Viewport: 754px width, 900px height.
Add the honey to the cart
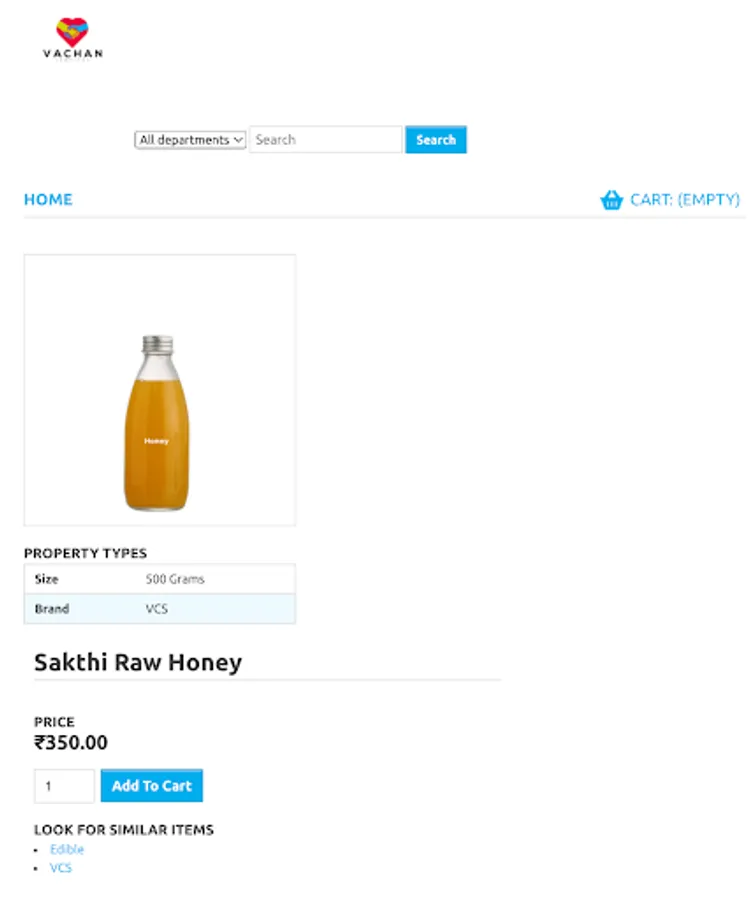[151, 786]
